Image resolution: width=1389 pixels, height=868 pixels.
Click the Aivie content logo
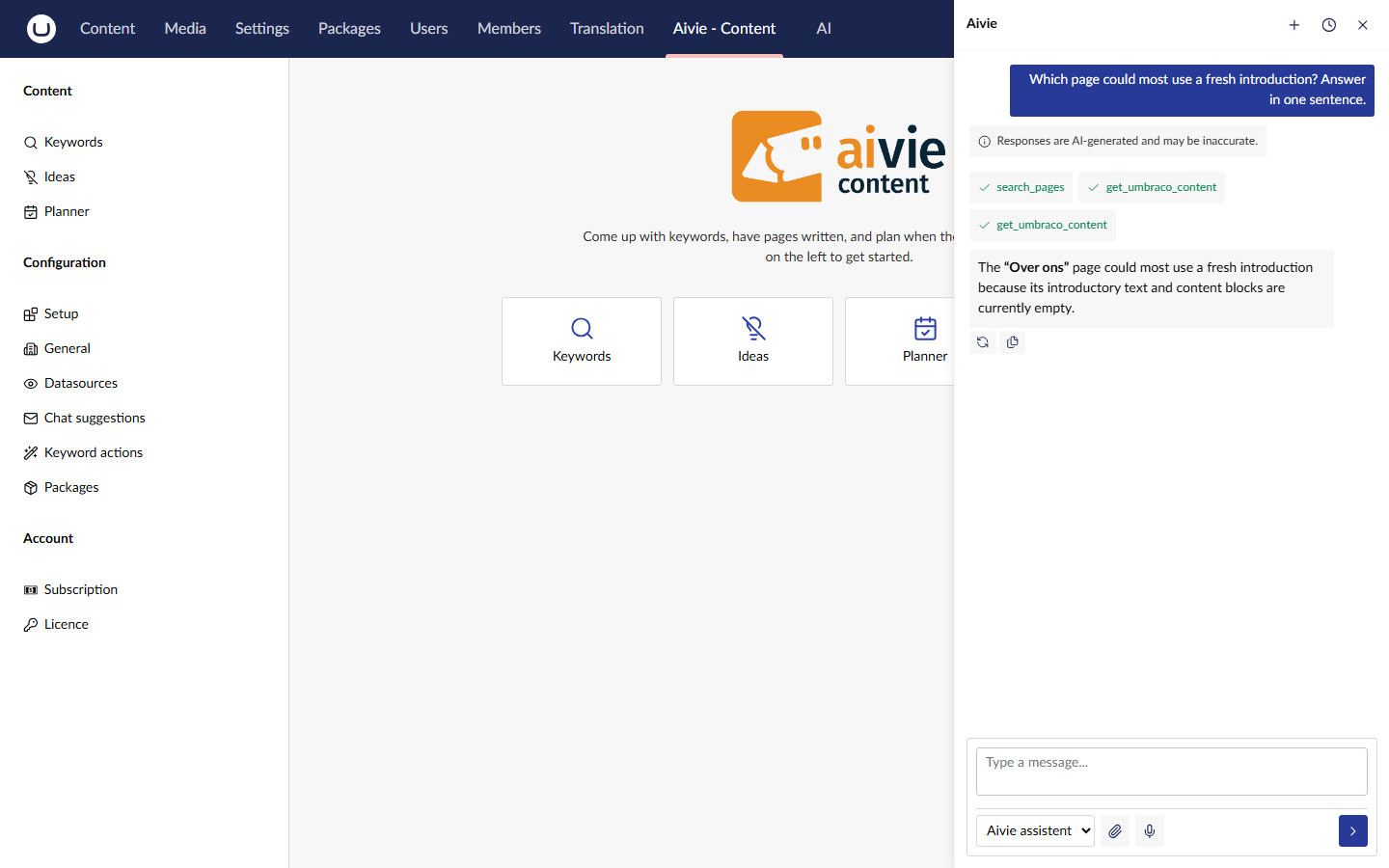point(838,156)
